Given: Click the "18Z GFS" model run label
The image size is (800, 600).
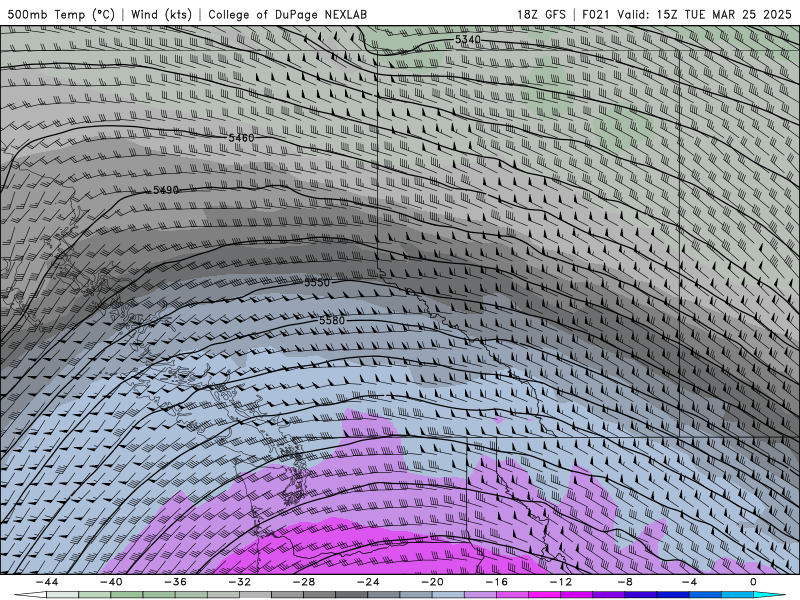Looking at the screenshot, I should tap(541, 14).
